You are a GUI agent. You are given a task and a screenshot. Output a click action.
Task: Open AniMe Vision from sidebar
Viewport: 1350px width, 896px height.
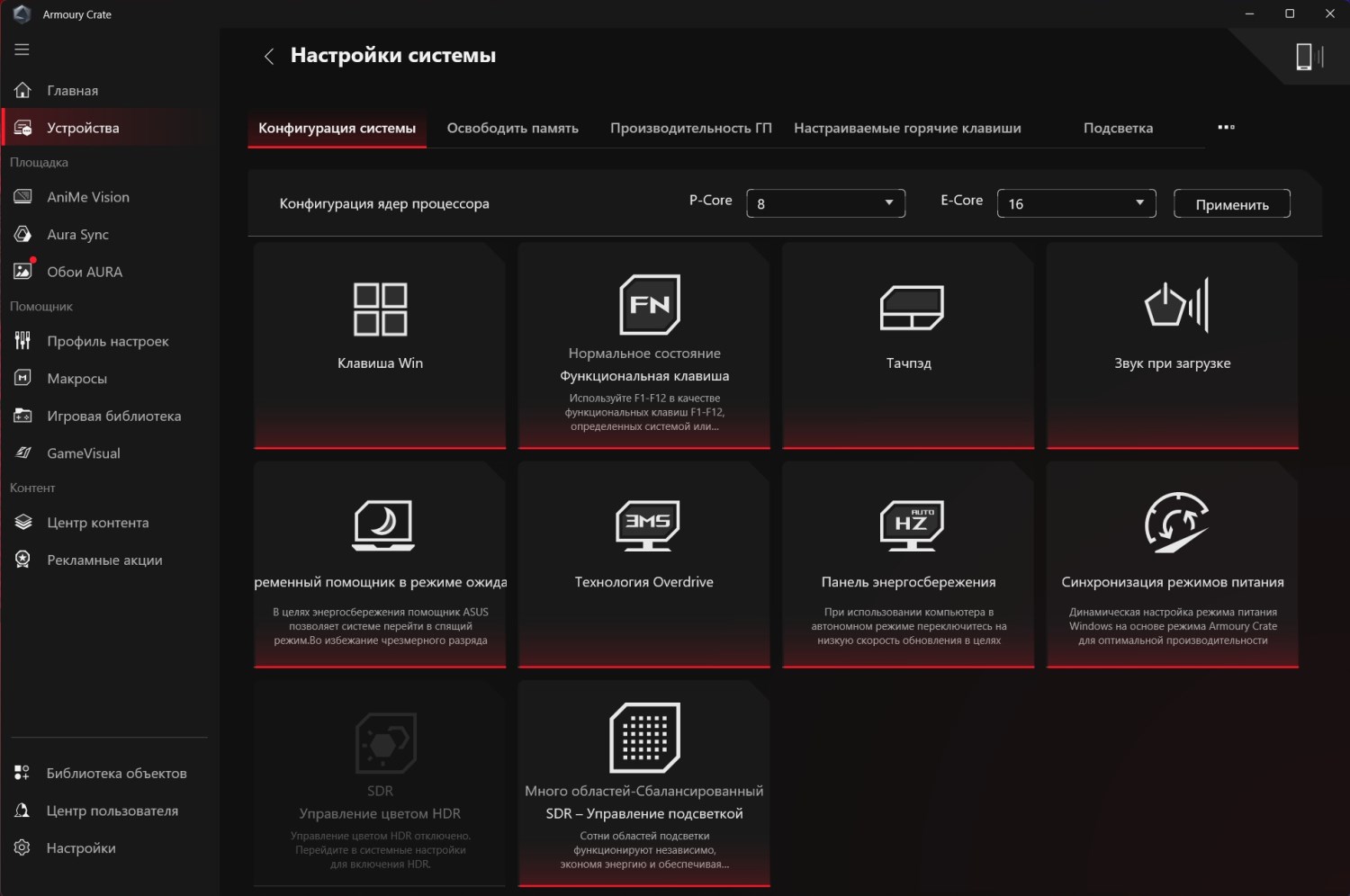click(x=87, y=197)
